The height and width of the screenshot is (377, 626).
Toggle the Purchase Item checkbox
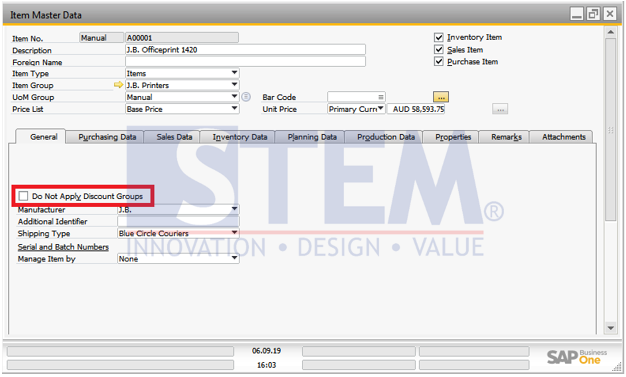click(439, 62)
